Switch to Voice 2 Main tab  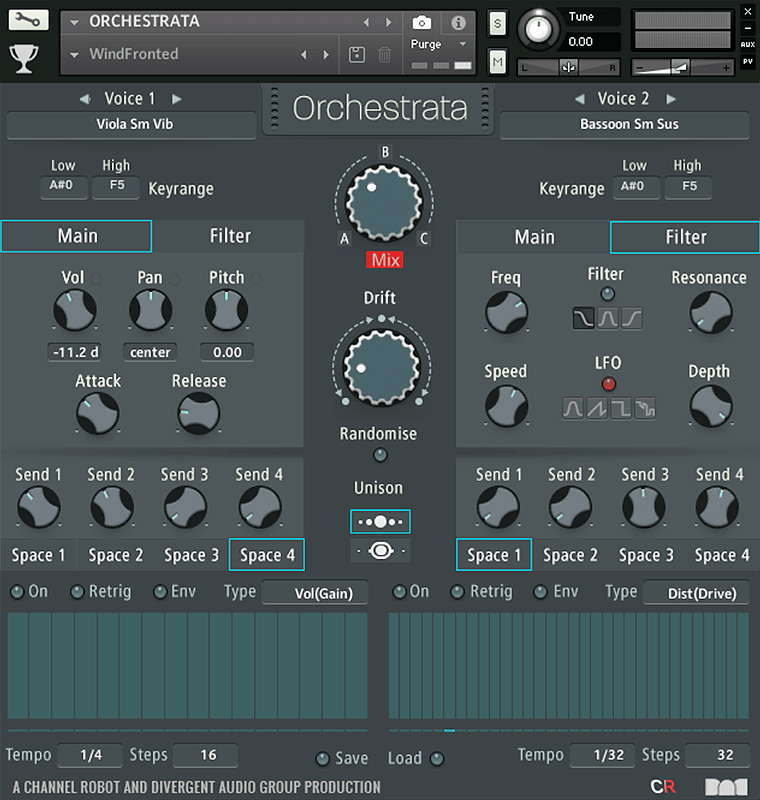tap(534, 237)
